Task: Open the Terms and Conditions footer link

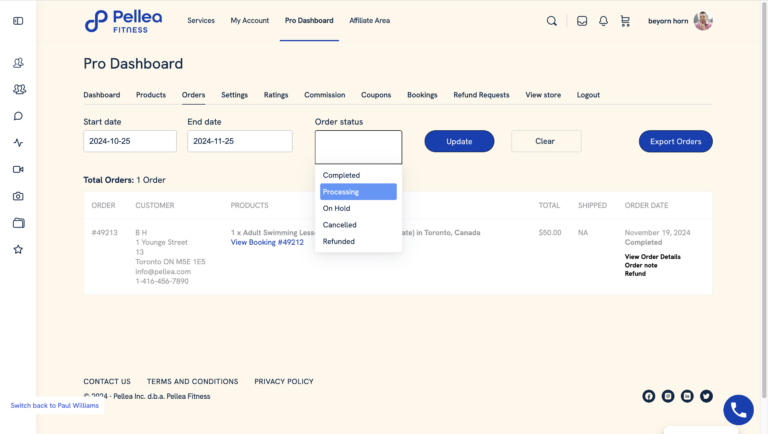Action: [192, 381]
